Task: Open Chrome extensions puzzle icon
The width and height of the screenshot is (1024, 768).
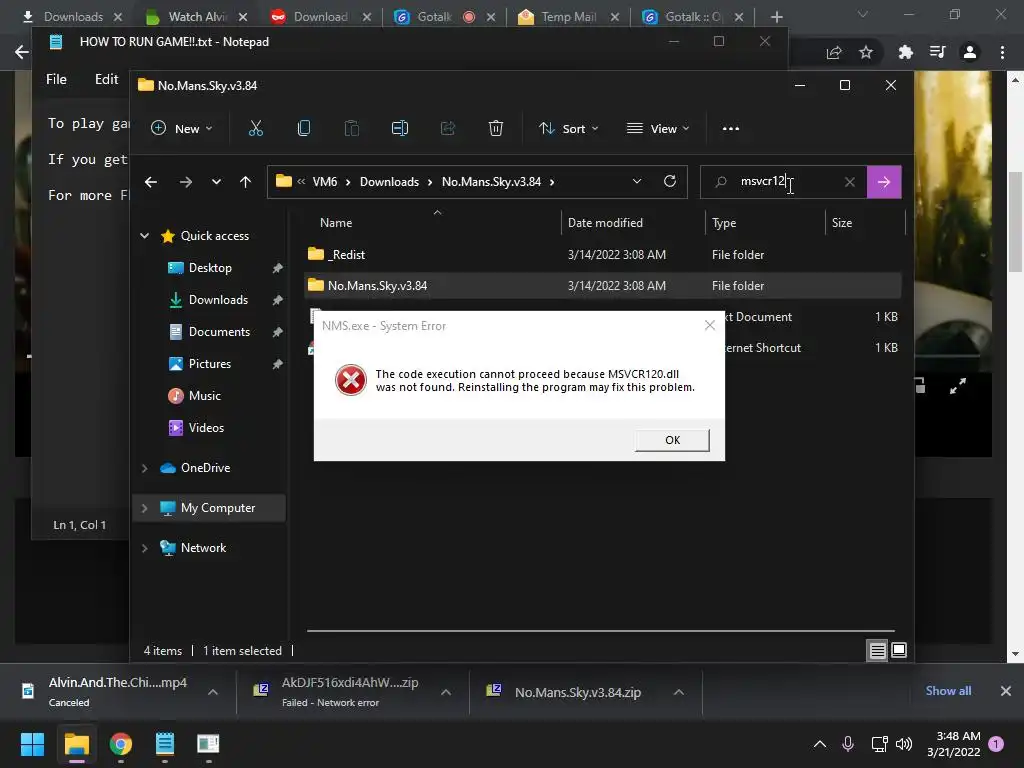Action: point(905,52)
